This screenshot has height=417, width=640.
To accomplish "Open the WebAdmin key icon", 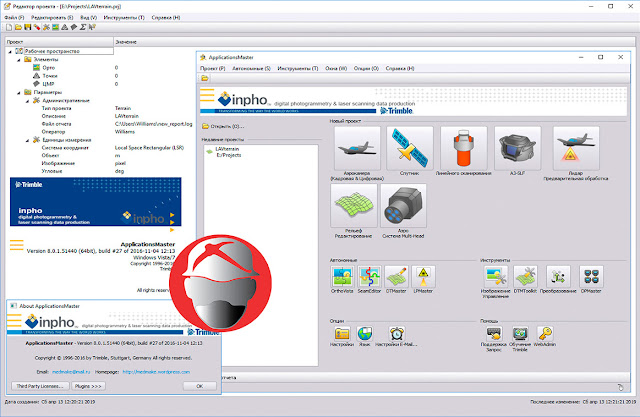I will [545, 334].
